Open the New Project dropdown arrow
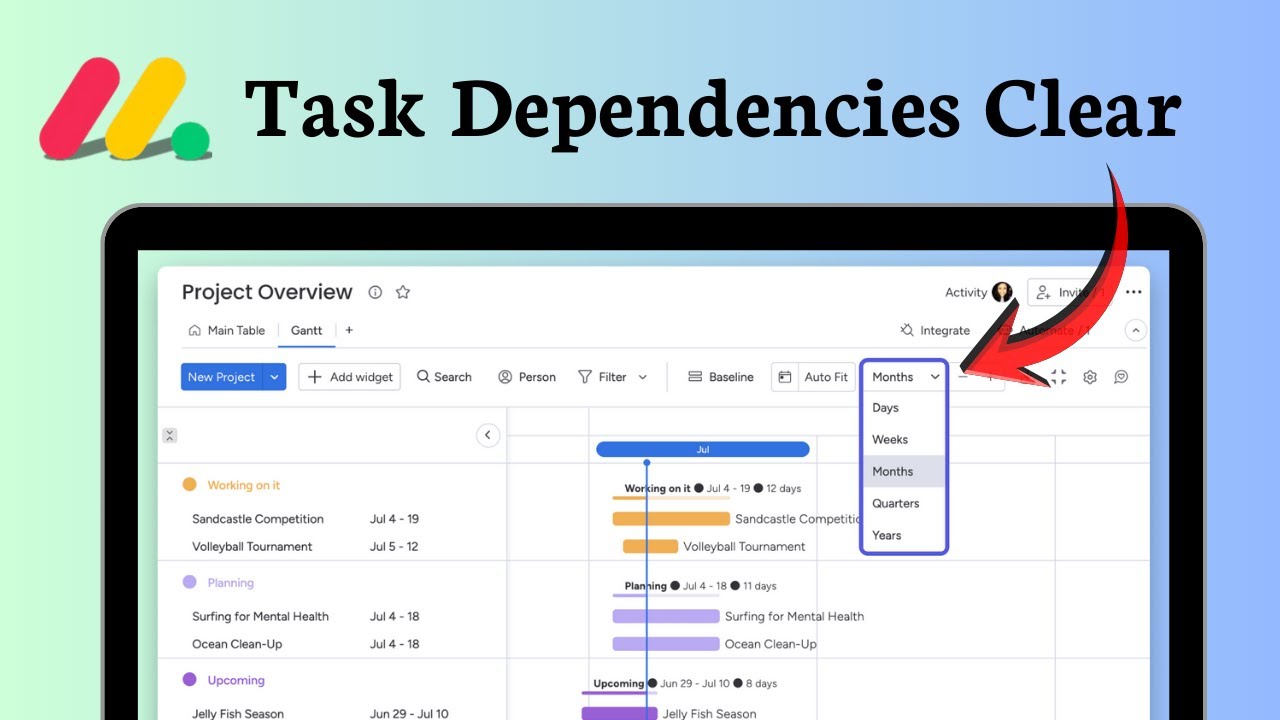This screenshot has height=720, width=1280. click(275, 377)
